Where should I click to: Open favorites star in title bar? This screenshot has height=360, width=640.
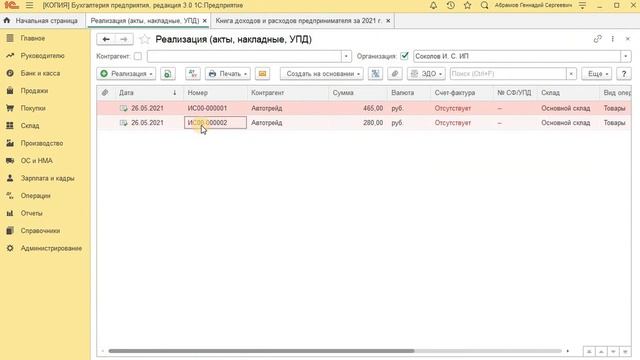click(x=467, y=5)
